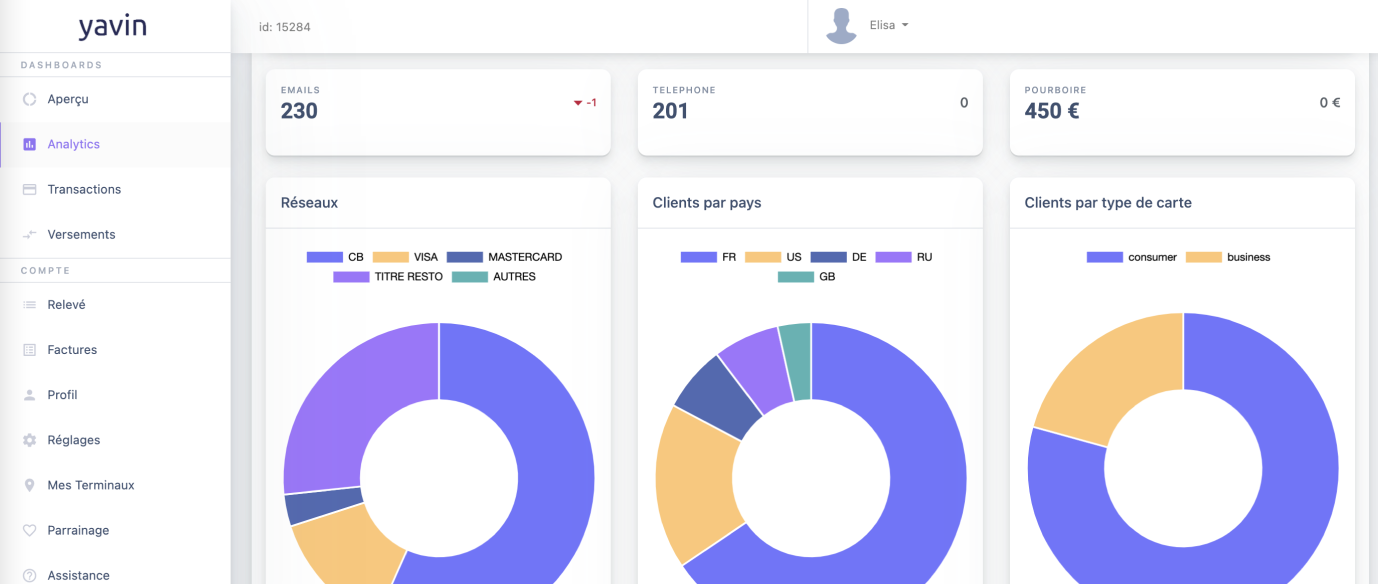Screen dimensions: 1378x584
Task: Open the Réglages page
Action: pos(115,440)
